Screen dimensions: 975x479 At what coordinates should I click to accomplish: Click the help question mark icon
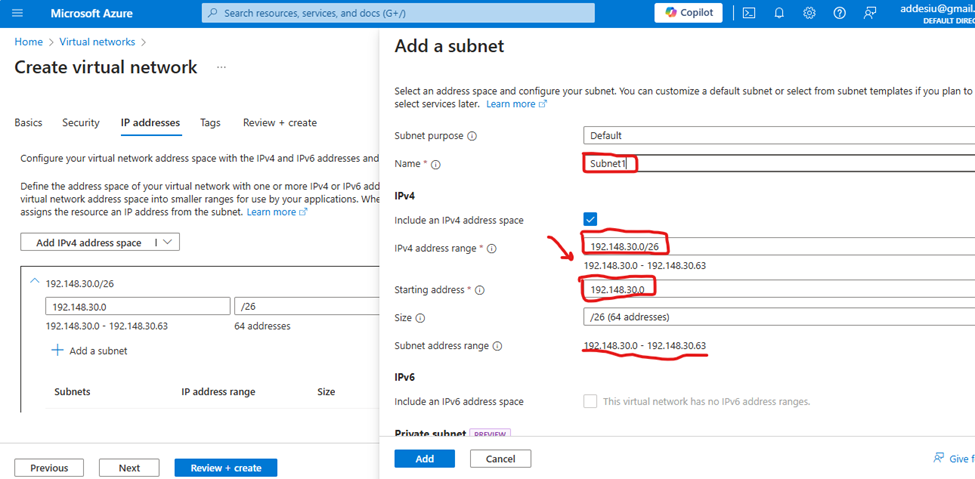tap(840, 13)
